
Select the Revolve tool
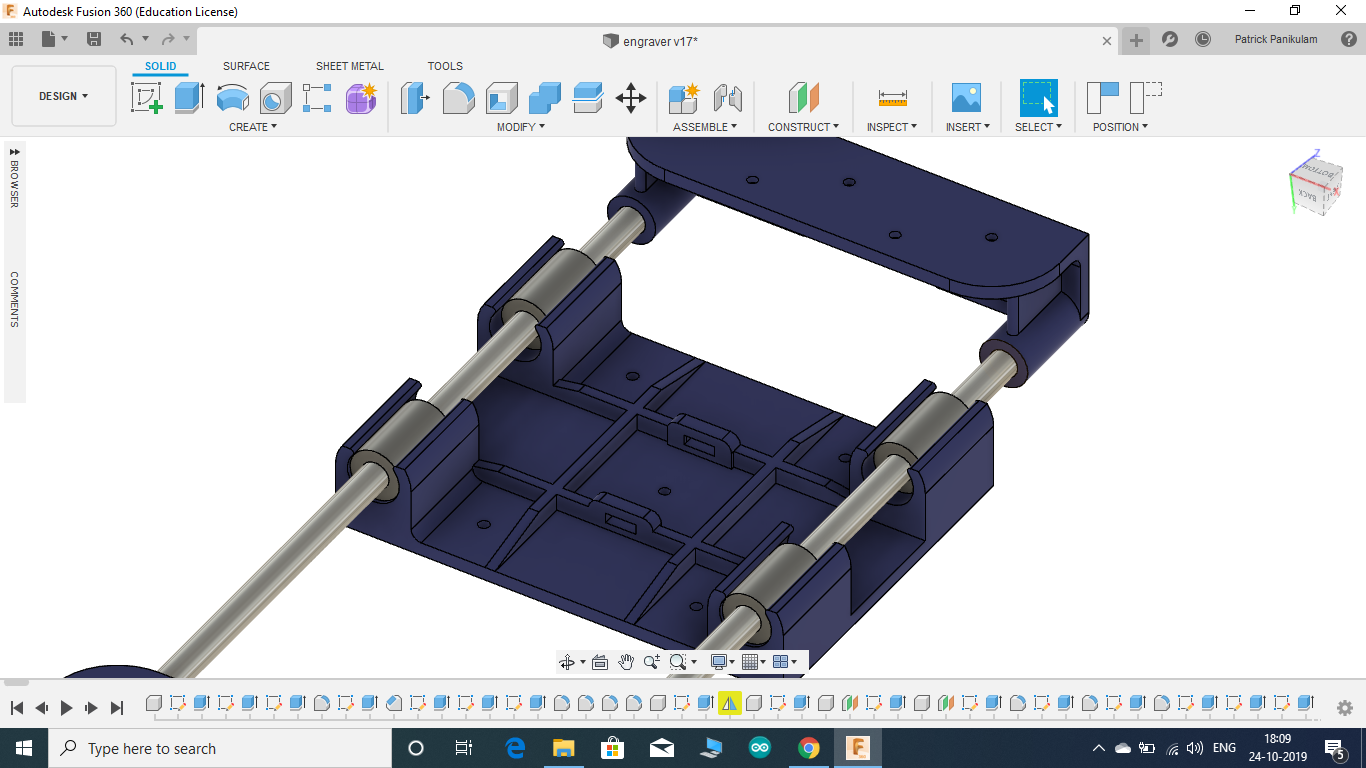(232, 97)
